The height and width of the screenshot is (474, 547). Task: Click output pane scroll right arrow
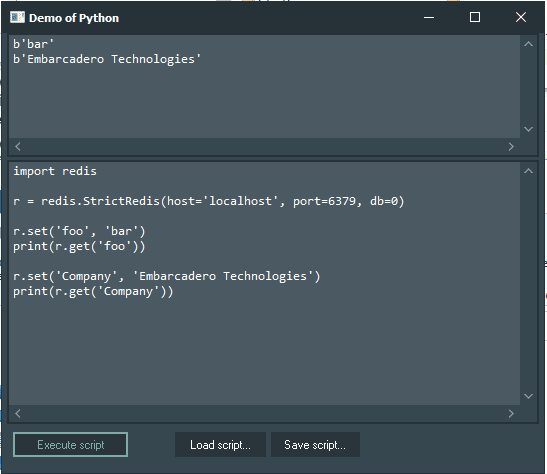511,146
